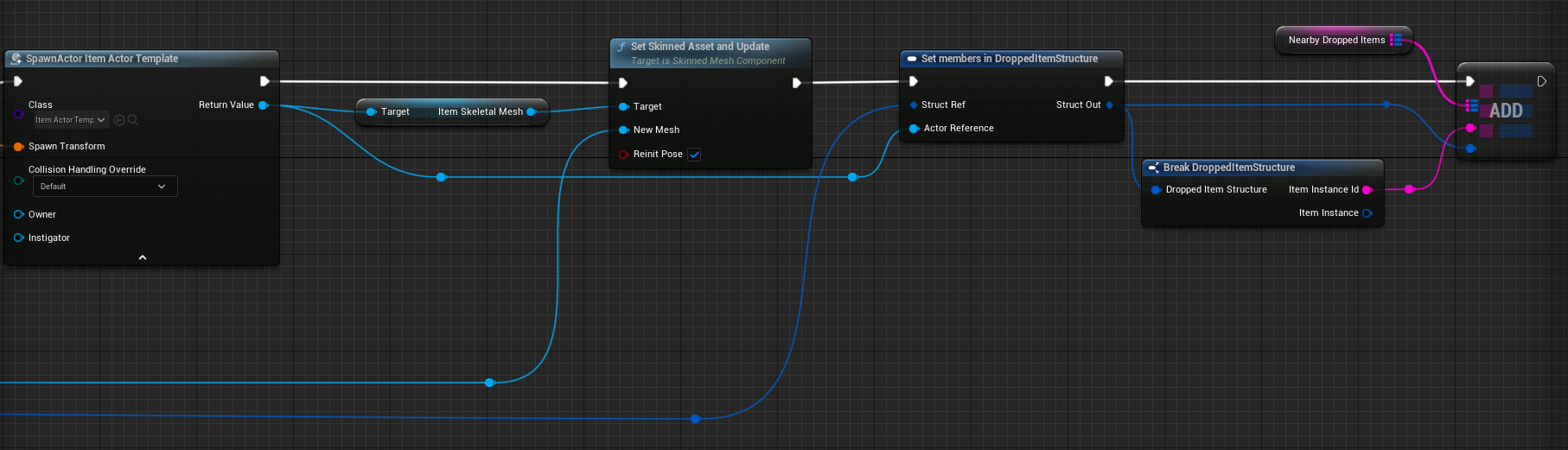Open the Item Actor Temp class dropdown
This screenshot has height=450, width=1568.
(71, 120)
